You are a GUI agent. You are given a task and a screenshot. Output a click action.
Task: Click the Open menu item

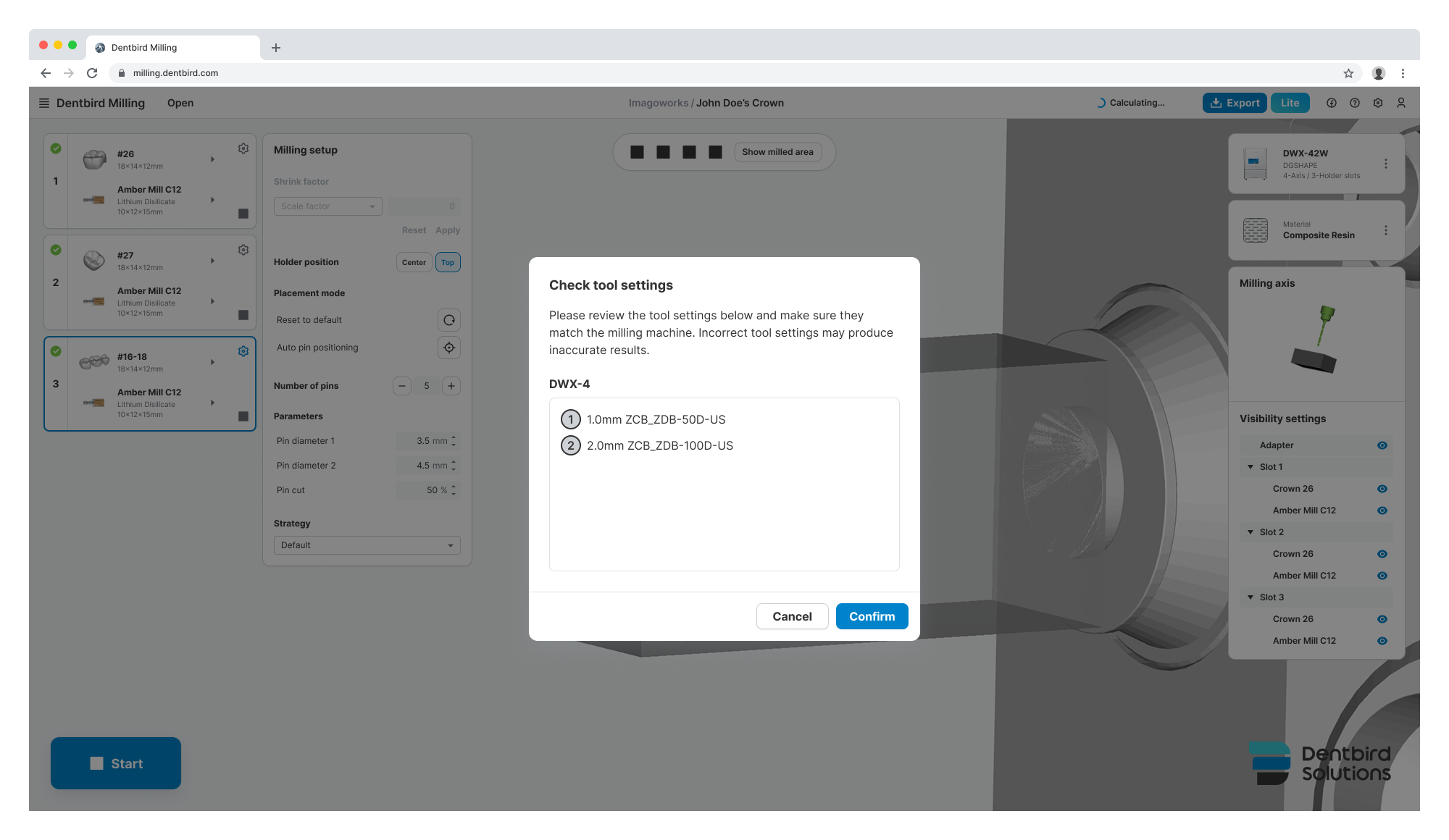point(180,103)
